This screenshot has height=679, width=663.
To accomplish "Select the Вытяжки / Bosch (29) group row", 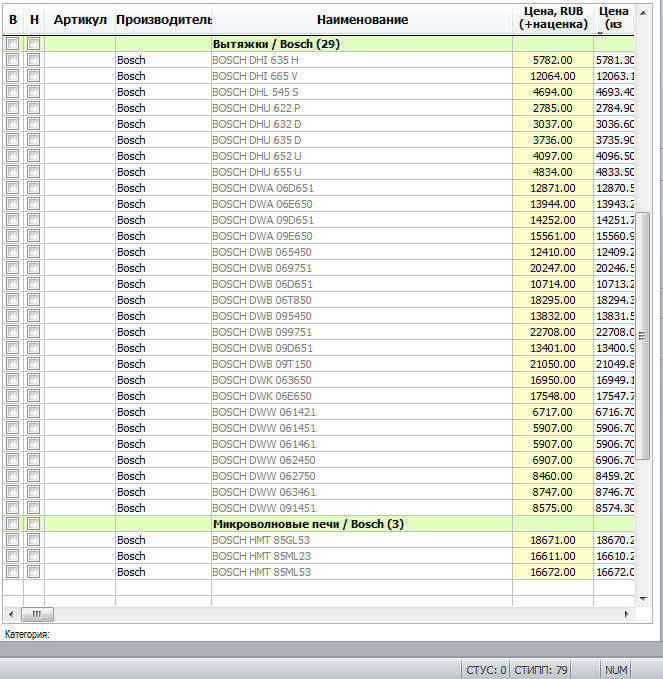I will tap(318, 44).
